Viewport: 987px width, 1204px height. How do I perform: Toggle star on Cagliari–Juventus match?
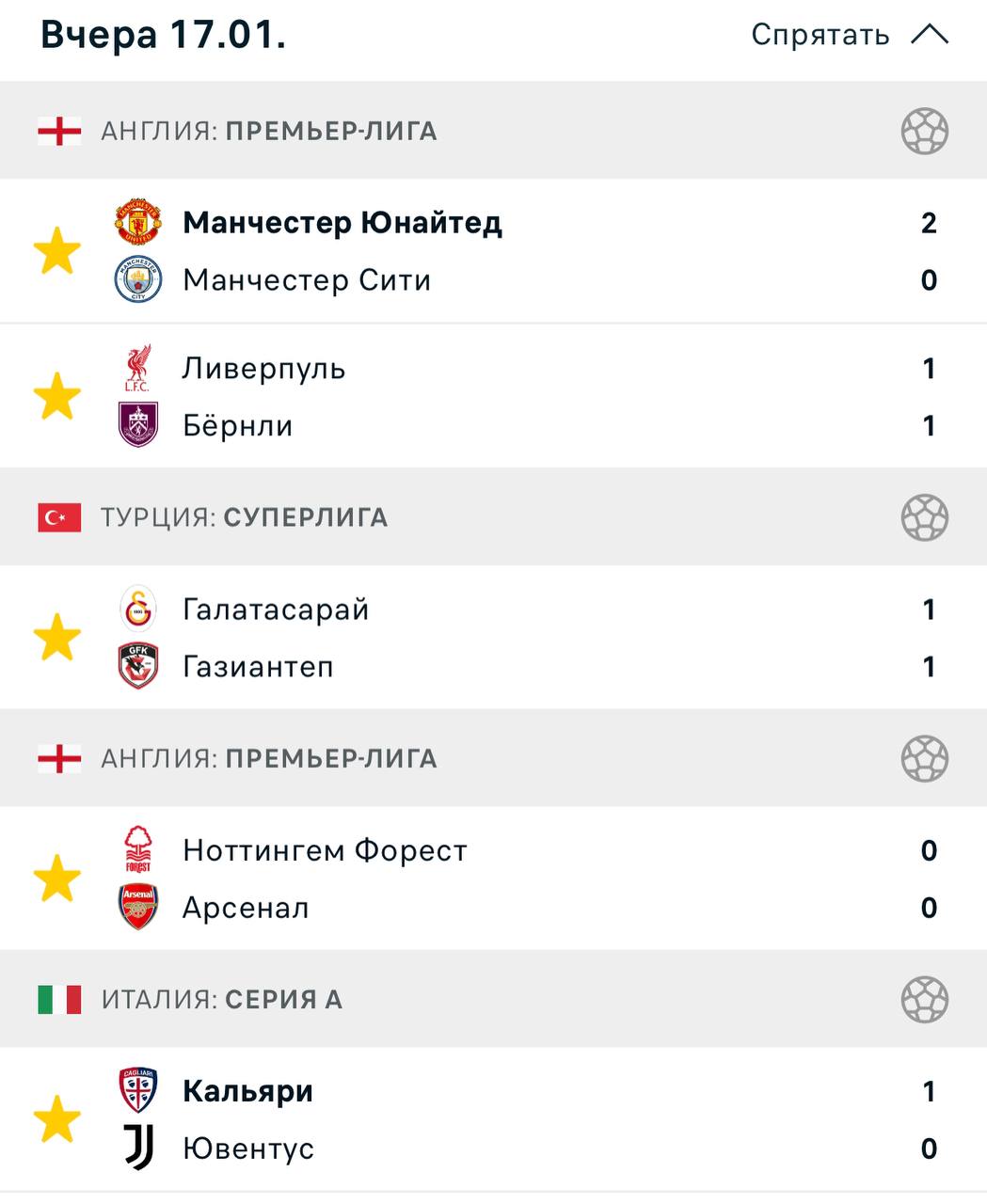57,1119
